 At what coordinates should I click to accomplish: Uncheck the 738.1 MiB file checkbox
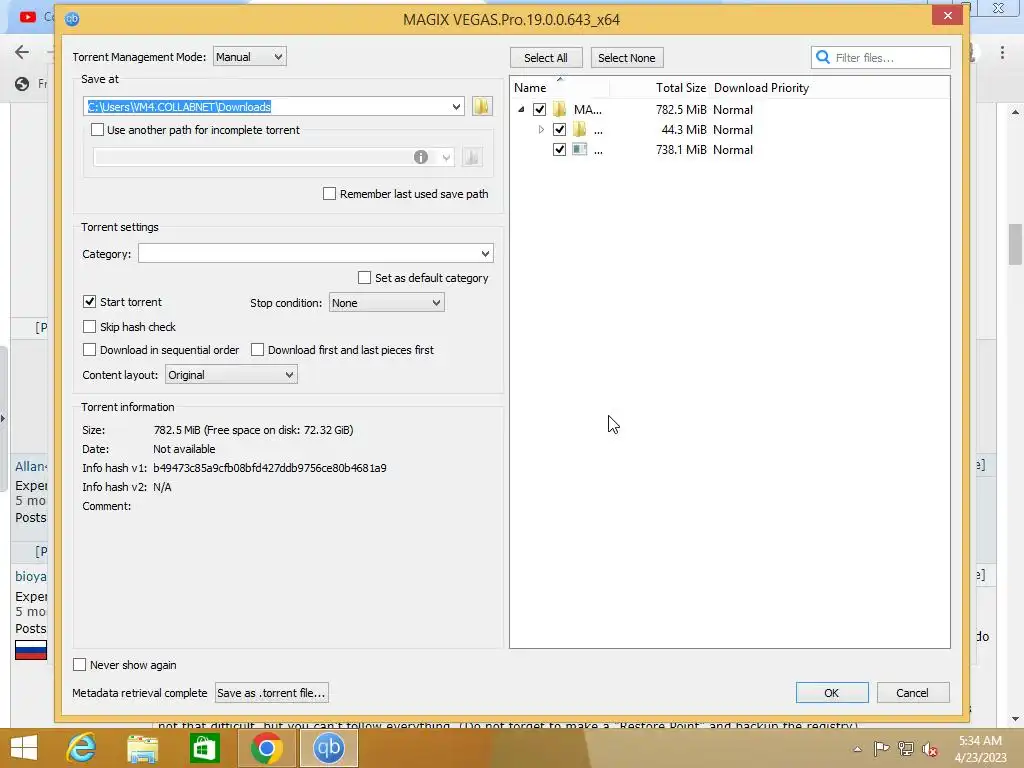click(x=559, y=150)
